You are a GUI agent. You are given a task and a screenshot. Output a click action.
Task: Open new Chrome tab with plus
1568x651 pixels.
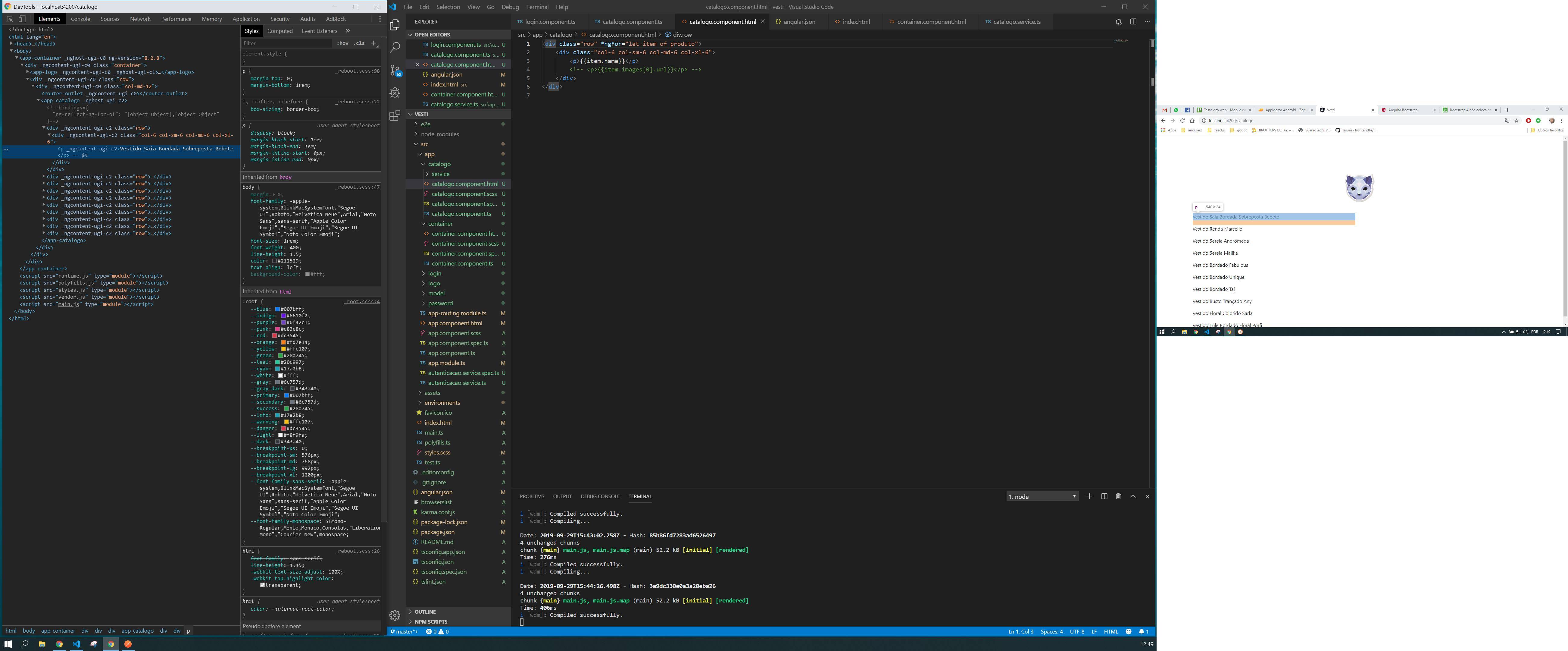pyautogui.click(x=1507, y=110)
